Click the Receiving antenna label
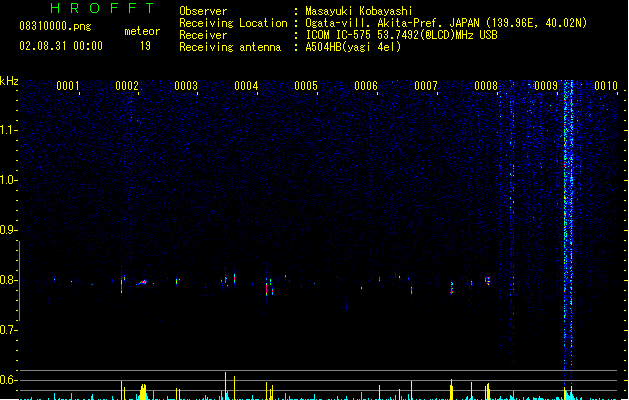 (x=230, y=47)
